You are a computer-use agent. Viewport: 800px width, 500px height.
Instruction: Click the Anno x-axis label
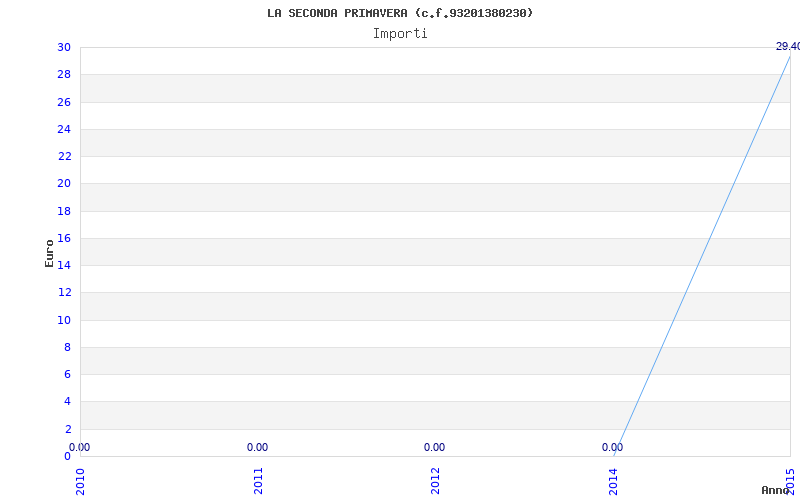coord(775,490)
